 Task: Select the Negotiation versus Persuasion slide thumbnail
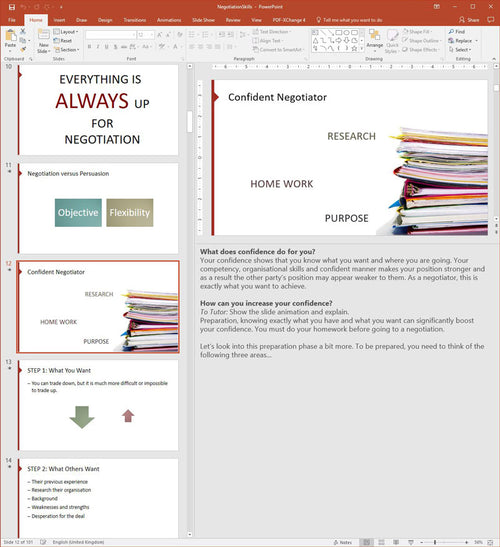coord(98,208)
